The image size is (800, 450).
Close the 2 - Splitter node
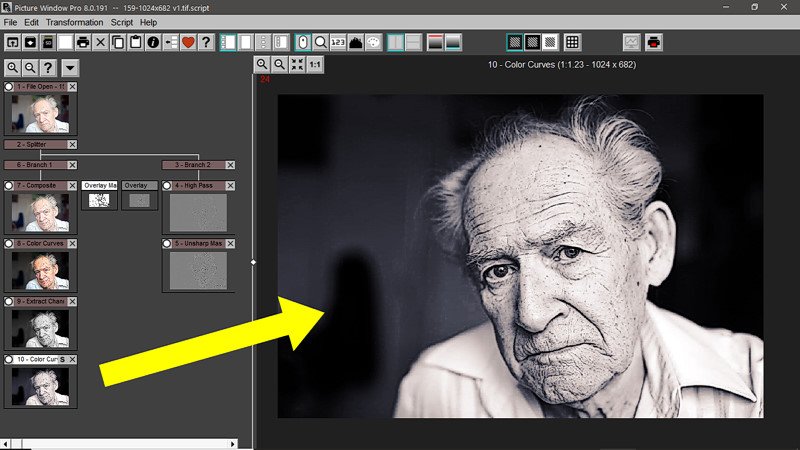tap(72, 145)
